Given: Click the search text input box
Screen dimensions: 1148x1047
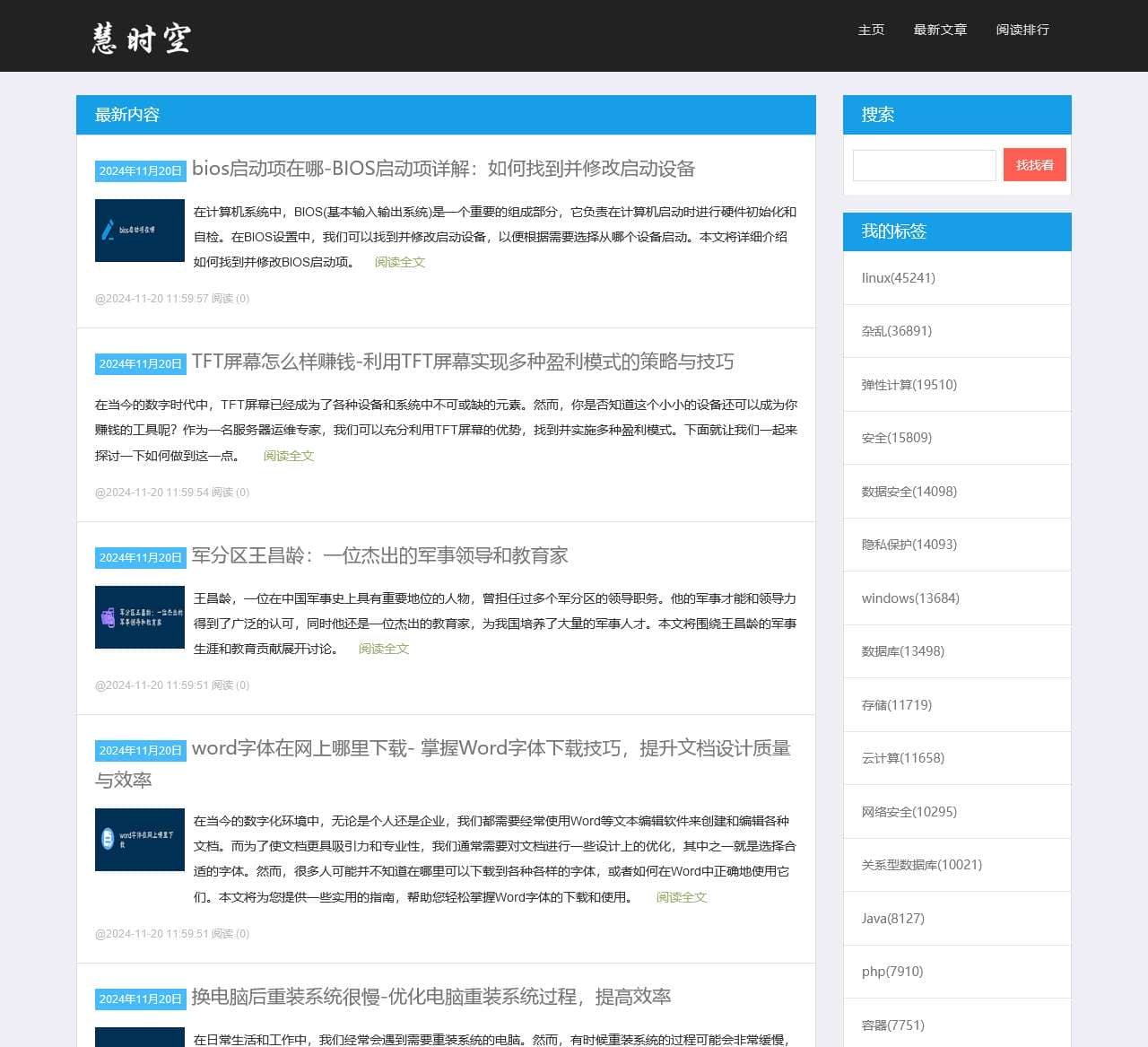Looking at the screenshot, I should pos(924,165).
